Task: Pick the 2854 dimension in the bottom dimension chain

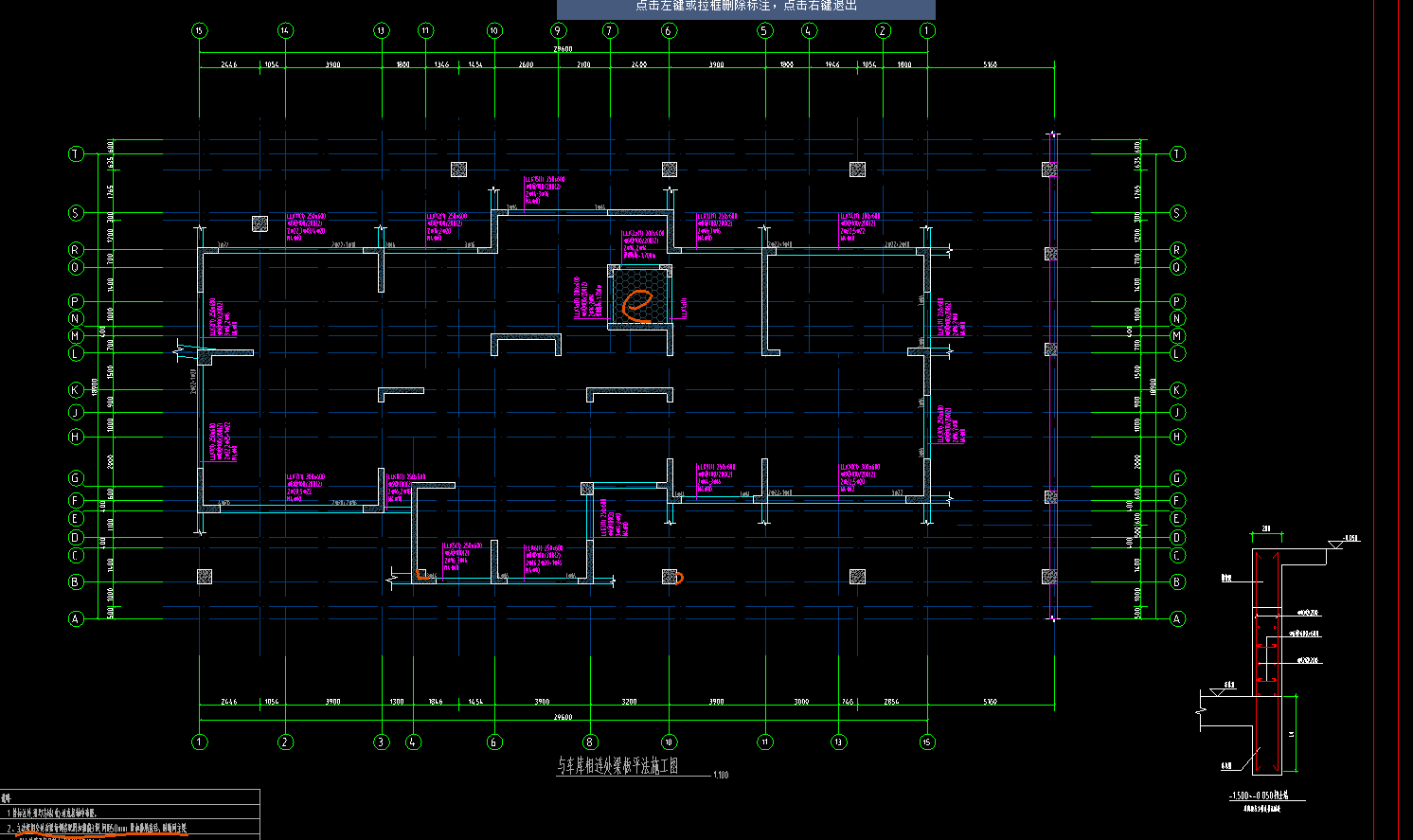Action: pyautogui.click(x=890, y=702)
